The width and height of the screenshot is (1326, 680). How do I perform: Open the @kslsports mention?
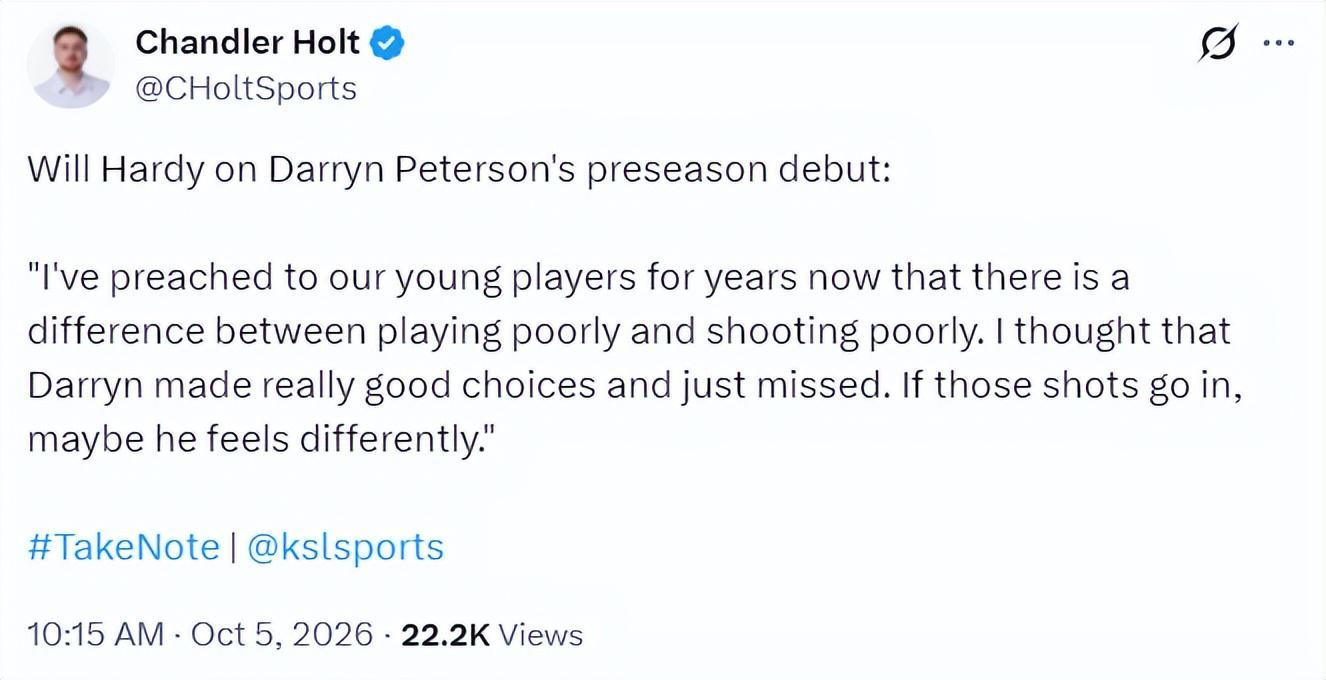tap(344, 547)
